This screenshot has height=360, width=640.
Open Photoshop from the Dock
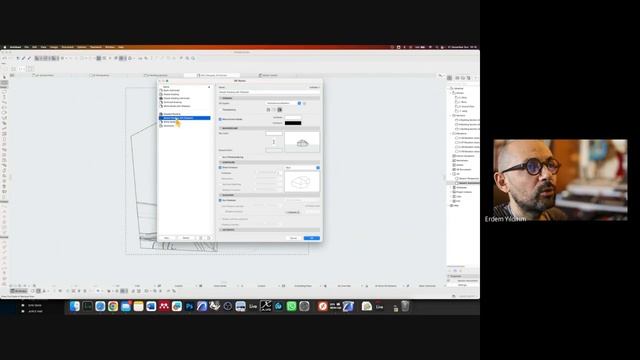coord(189,306)
